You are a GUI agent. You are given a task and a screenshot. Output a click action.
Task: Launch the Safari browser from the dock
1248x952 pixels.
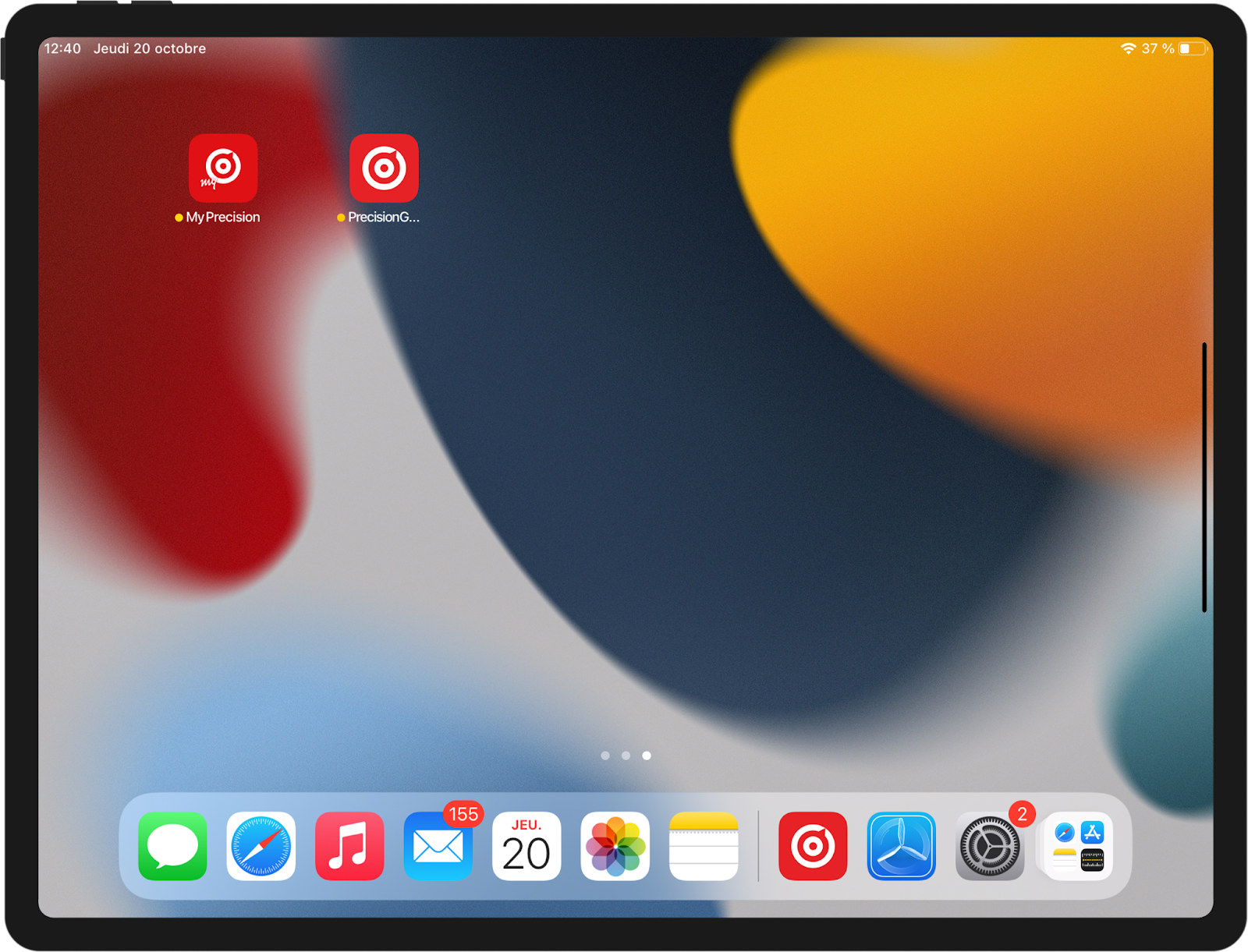pos(261,846)
